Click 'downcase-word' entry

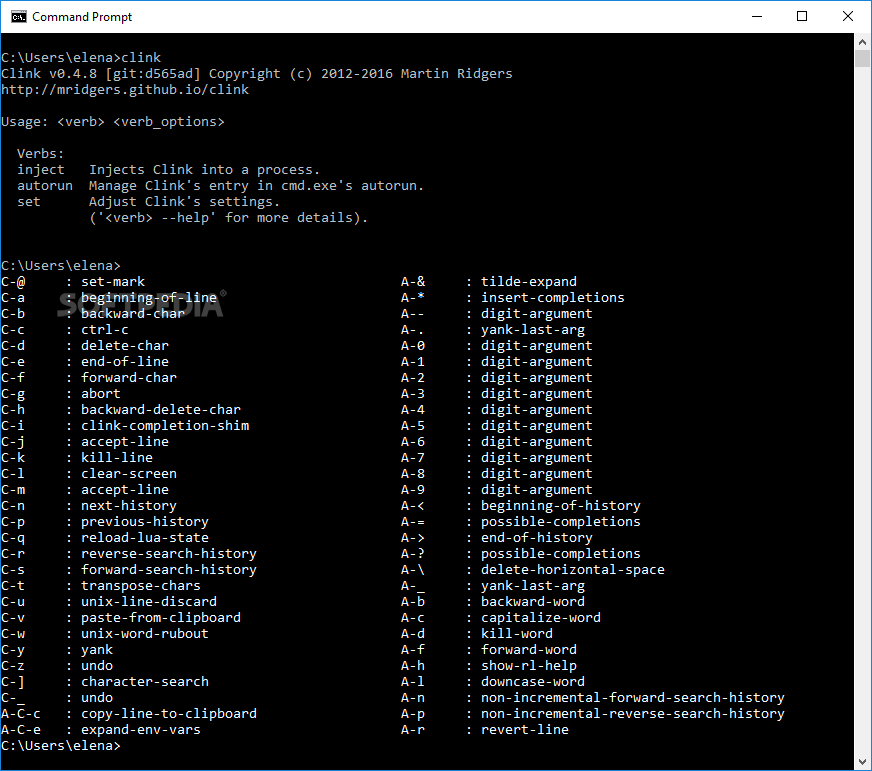[x=533, y=682]
